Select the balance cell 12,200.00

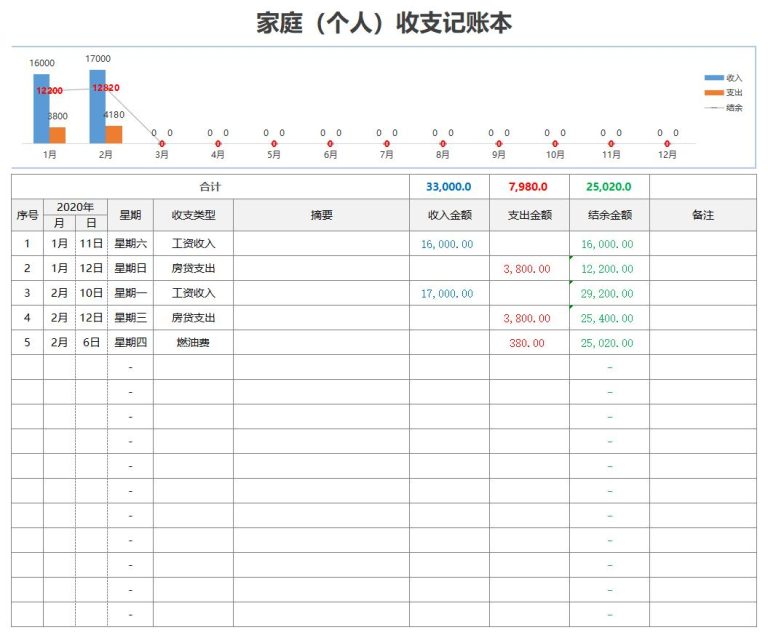point(609,269)
